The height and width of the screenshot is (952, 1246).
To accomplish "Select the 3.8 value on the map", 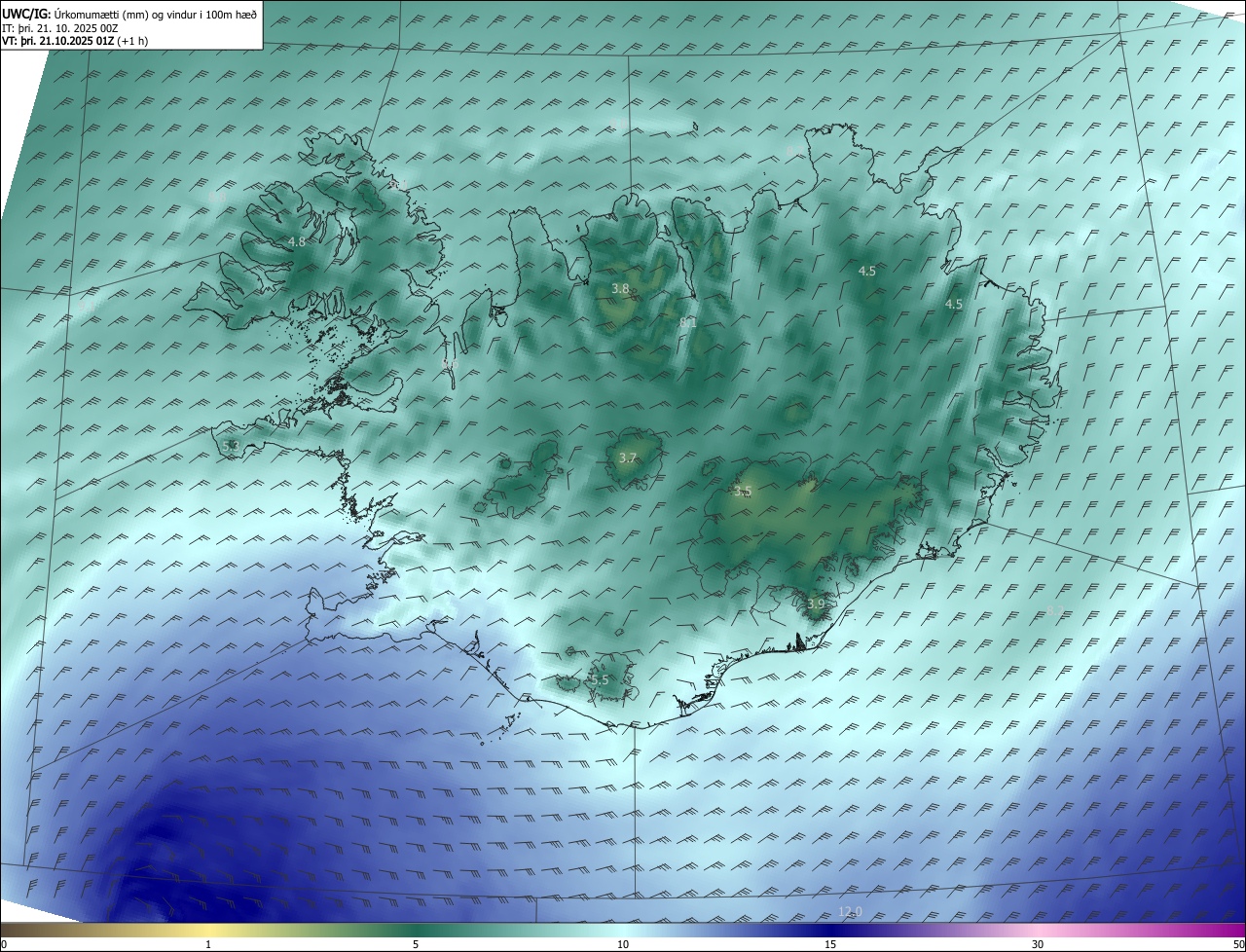I will click(620, 288).
